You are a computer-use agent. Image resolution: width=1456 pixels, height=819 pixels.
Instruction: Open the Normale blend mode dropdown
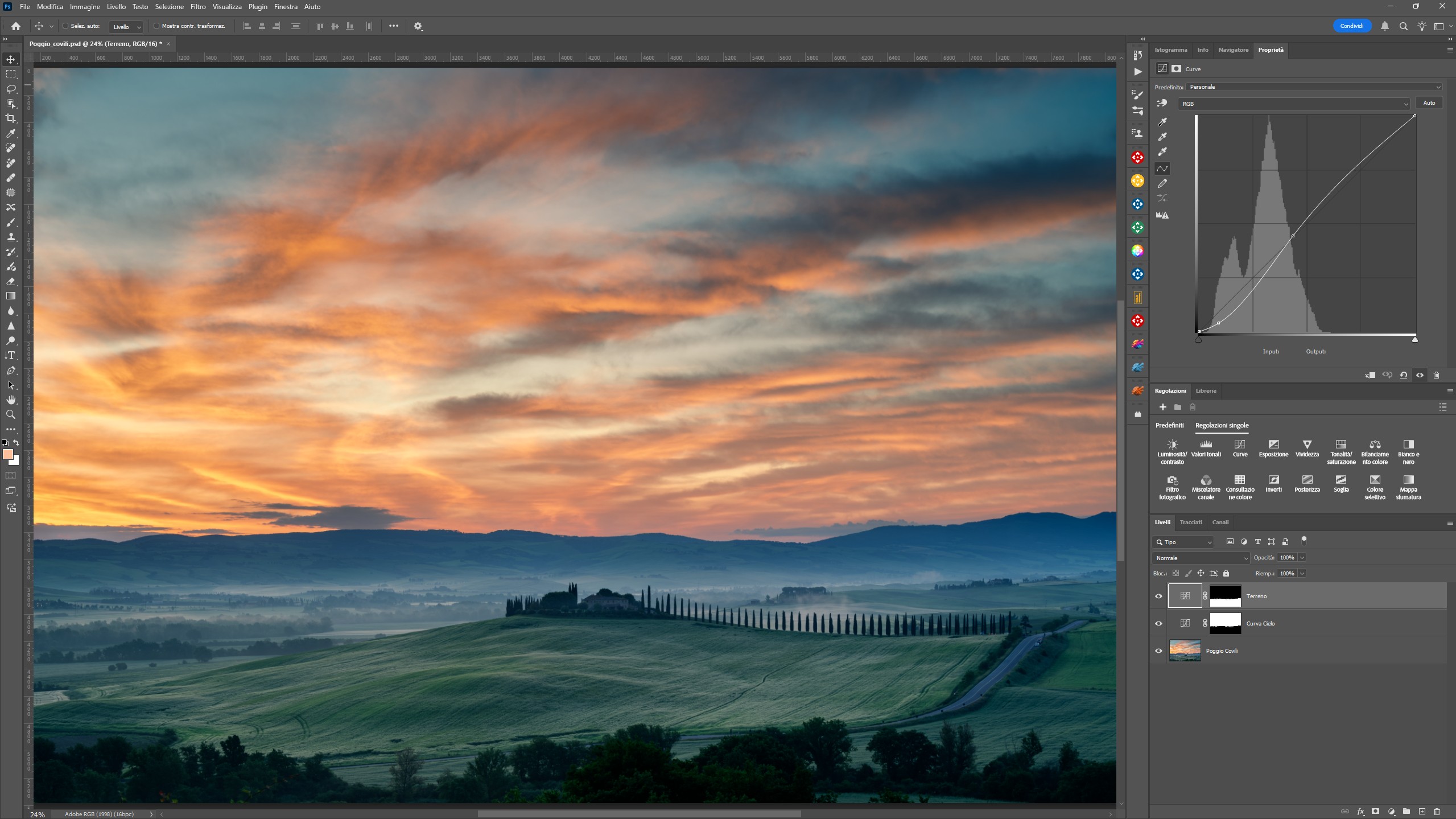tap(1201, 558)
